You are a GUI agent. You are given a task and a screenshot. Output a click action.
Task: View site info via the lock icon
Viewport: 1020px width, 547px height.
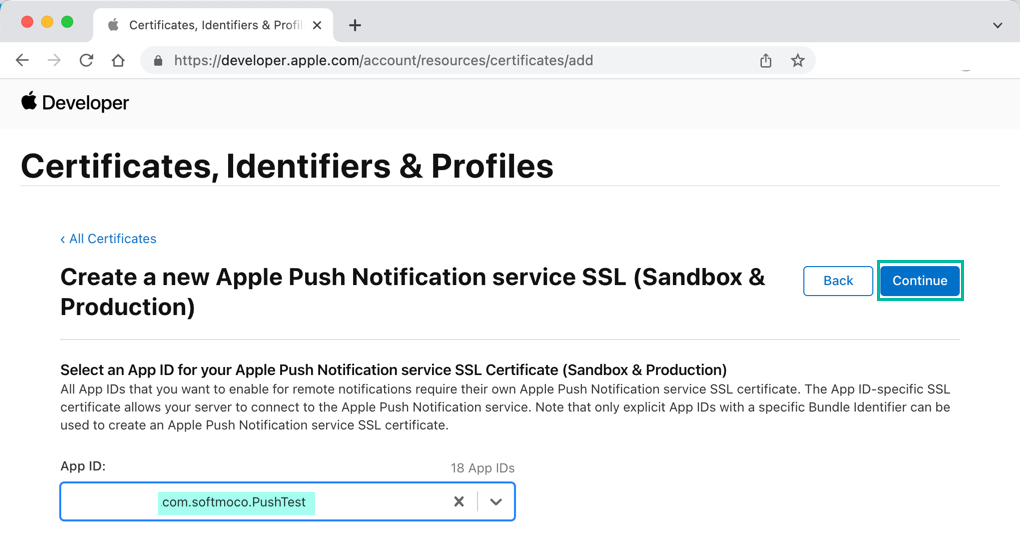pyautogui.click(x=158, y=61)
